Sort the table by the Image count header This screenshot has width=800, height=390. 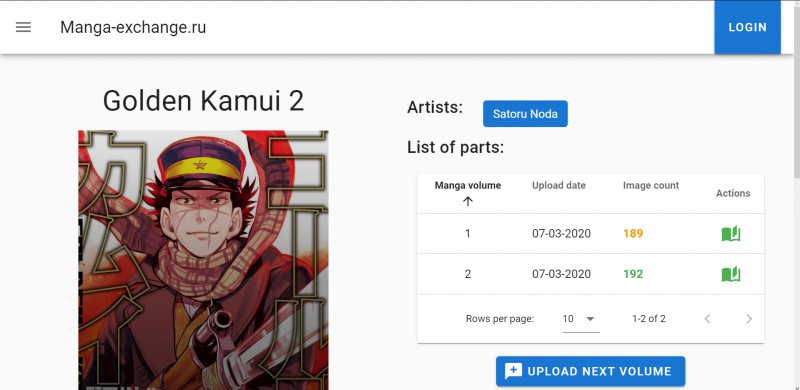coord(651,185)
